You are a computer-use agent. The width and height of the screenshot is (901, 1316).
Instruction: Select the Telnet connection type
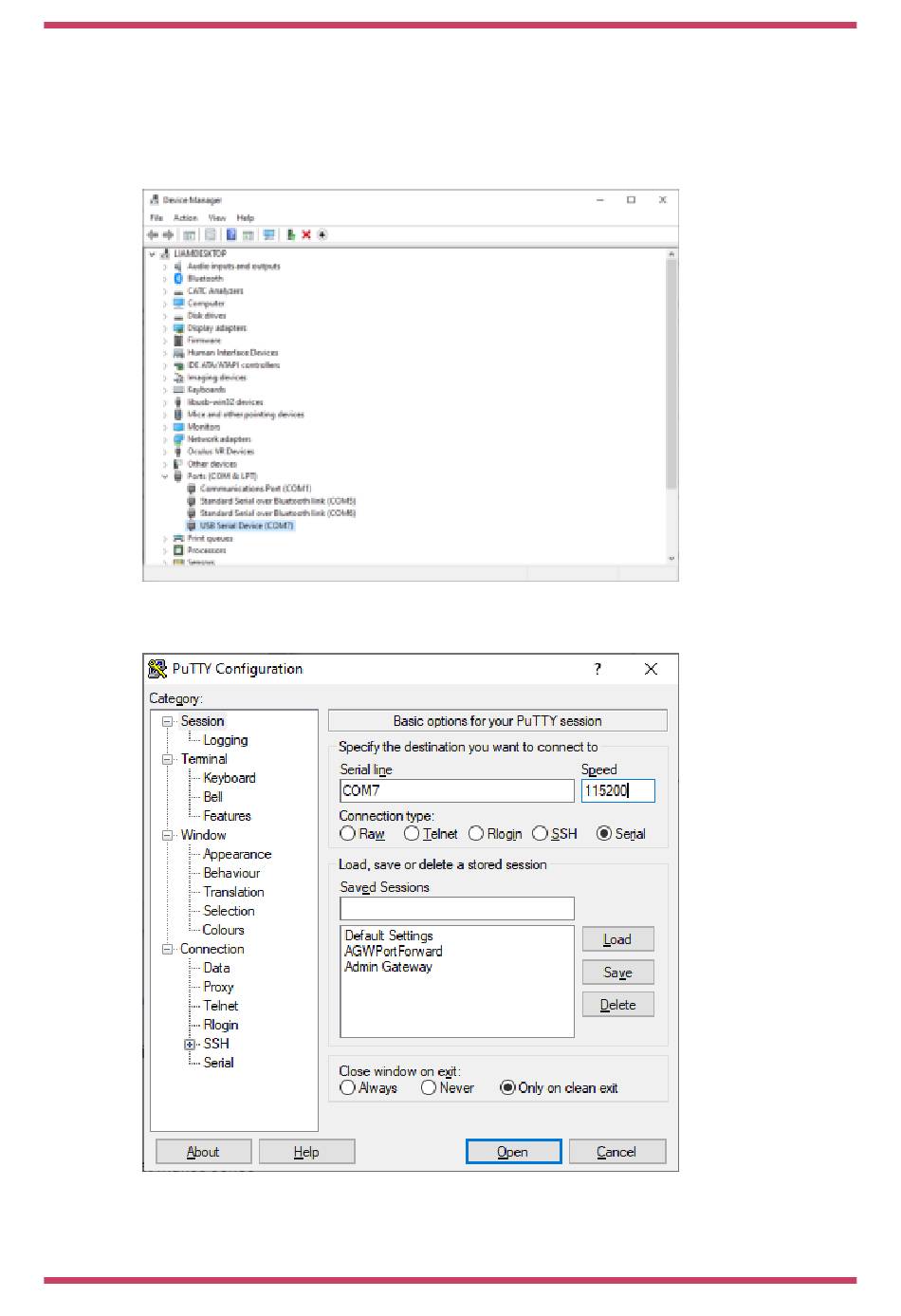click(x=412, y=834)
